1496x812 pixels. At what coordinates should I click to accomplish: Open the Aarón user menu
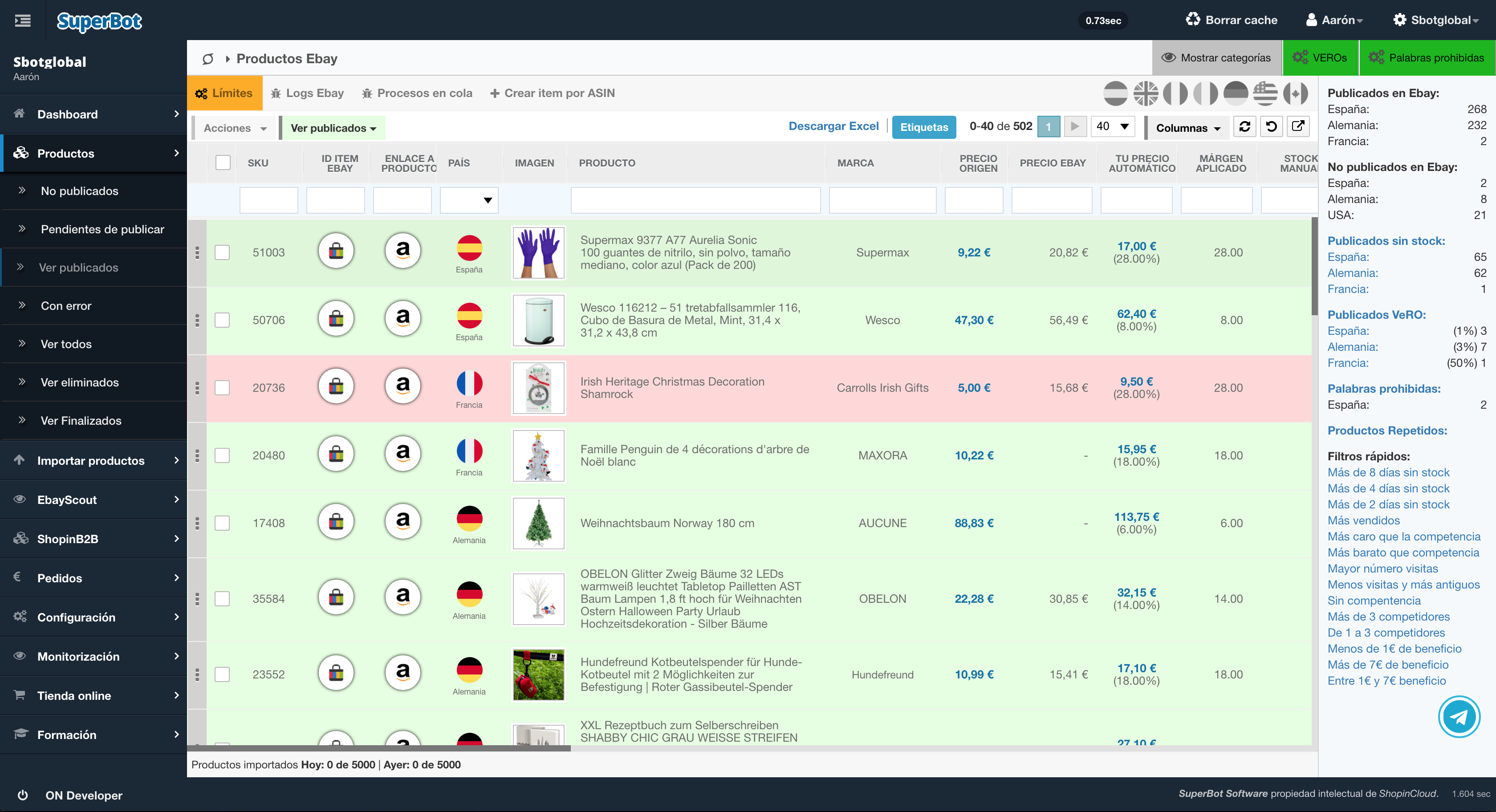click(x=1334, y=20)
